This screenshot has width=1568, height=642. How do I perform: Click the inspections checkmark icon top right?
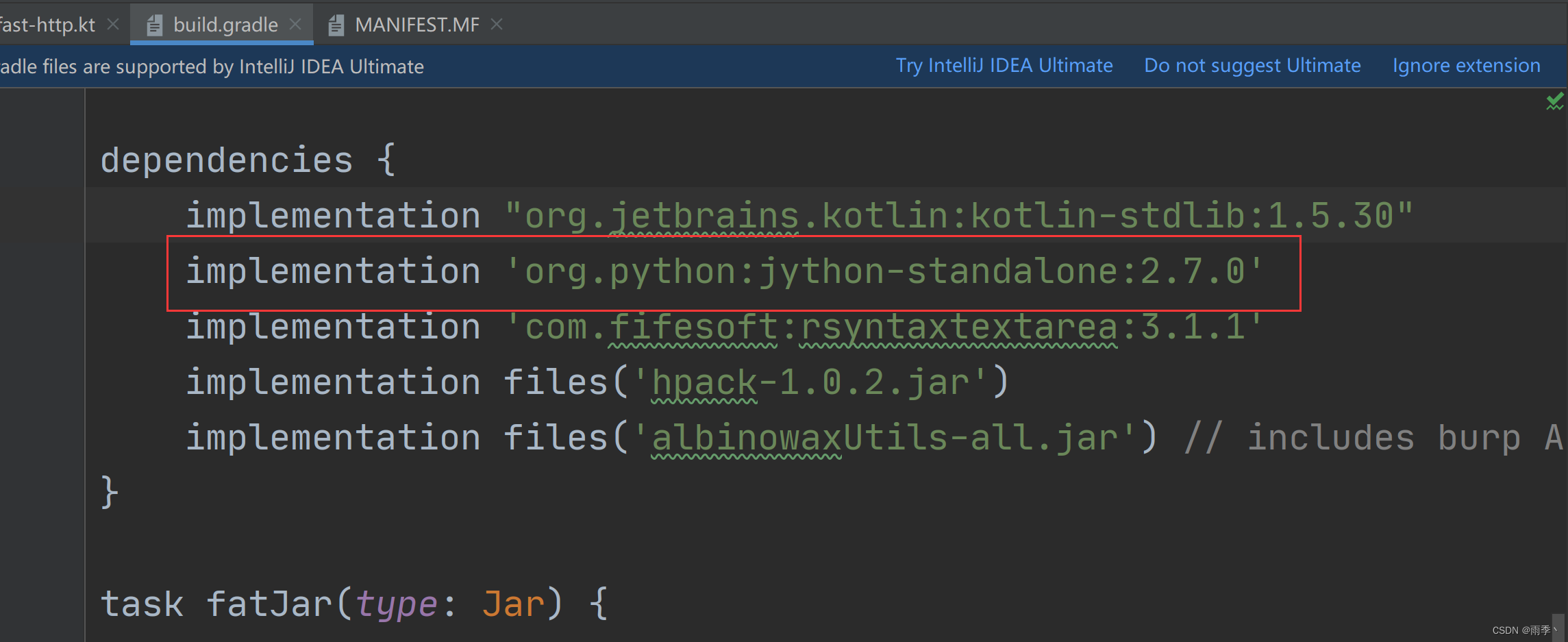(1554, 101)
